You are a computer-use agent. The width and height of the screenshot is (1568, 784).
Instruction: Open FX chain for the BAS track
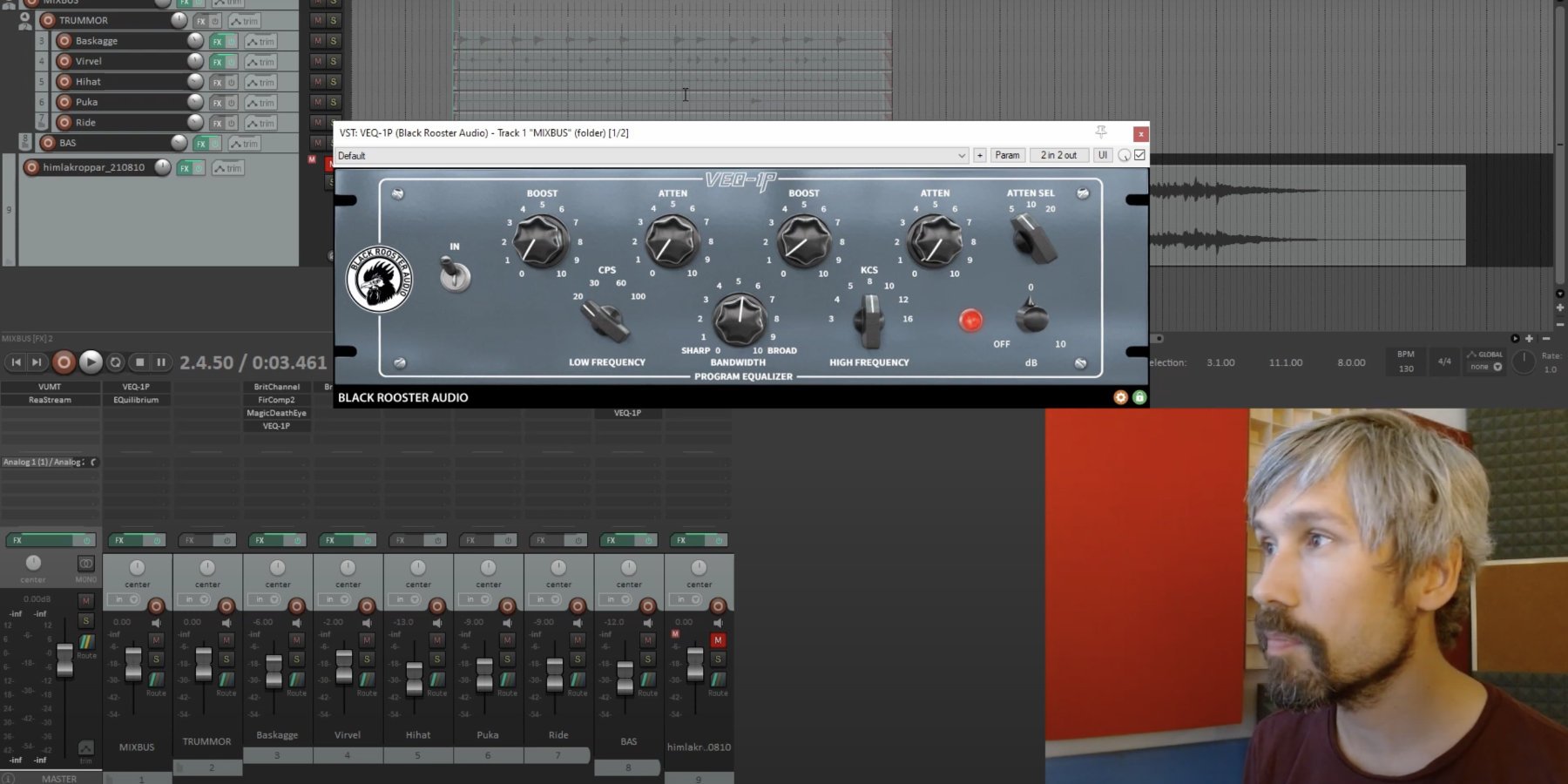point(200,144)
